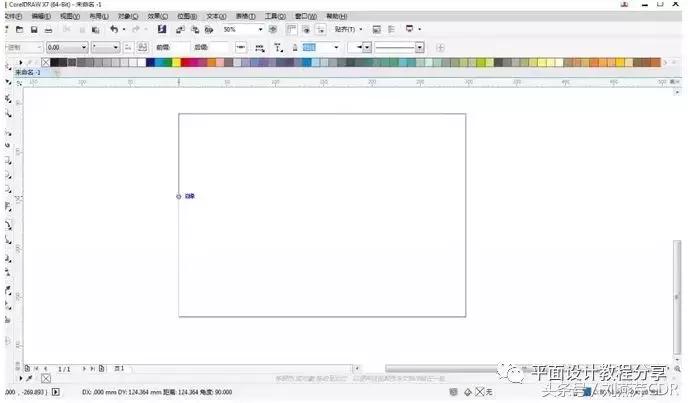Open the 效果(C) Effects menu

[158, 16]
